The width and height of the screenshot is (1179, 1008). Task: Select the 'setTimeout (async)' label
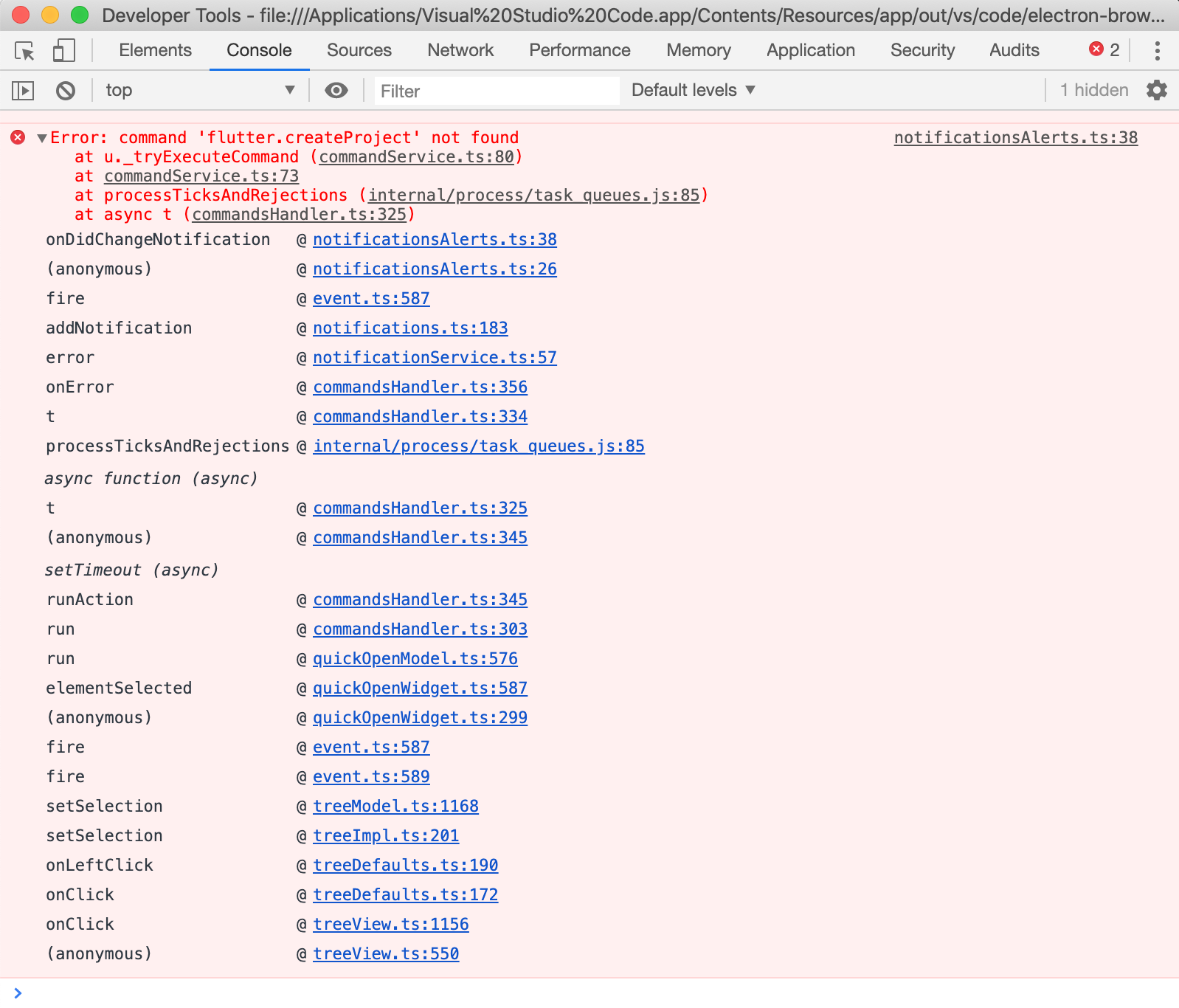[x=131, y=570]
